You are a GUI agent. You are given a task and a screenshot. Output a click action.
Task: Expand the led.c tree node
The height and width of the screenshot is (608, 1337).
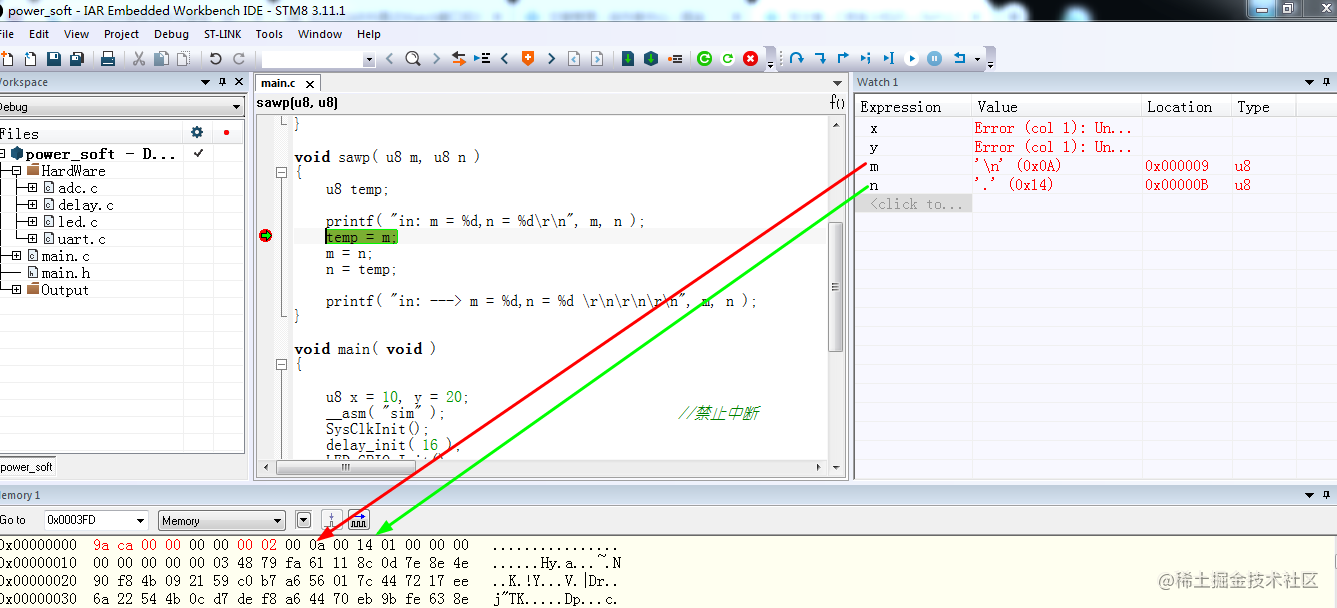click(x=32, y=221)
